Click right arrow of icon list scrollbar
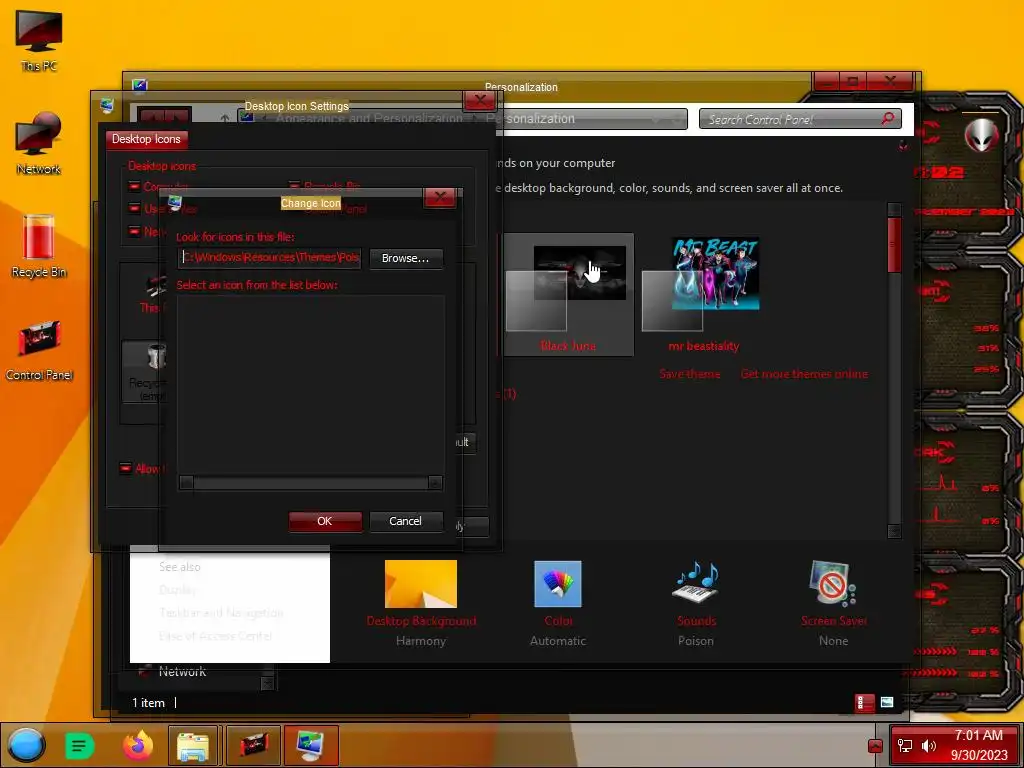 435,483
